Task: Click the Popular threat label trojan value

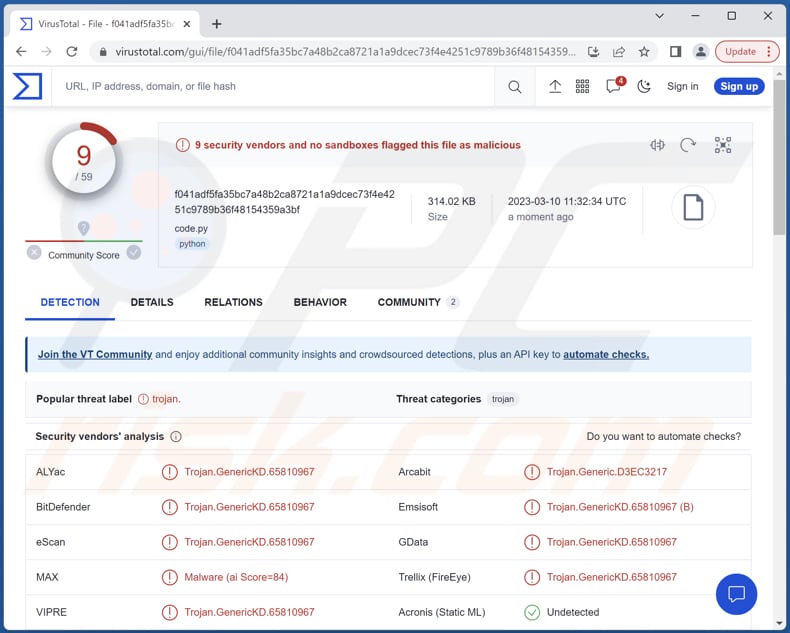Action: (166, 400)
